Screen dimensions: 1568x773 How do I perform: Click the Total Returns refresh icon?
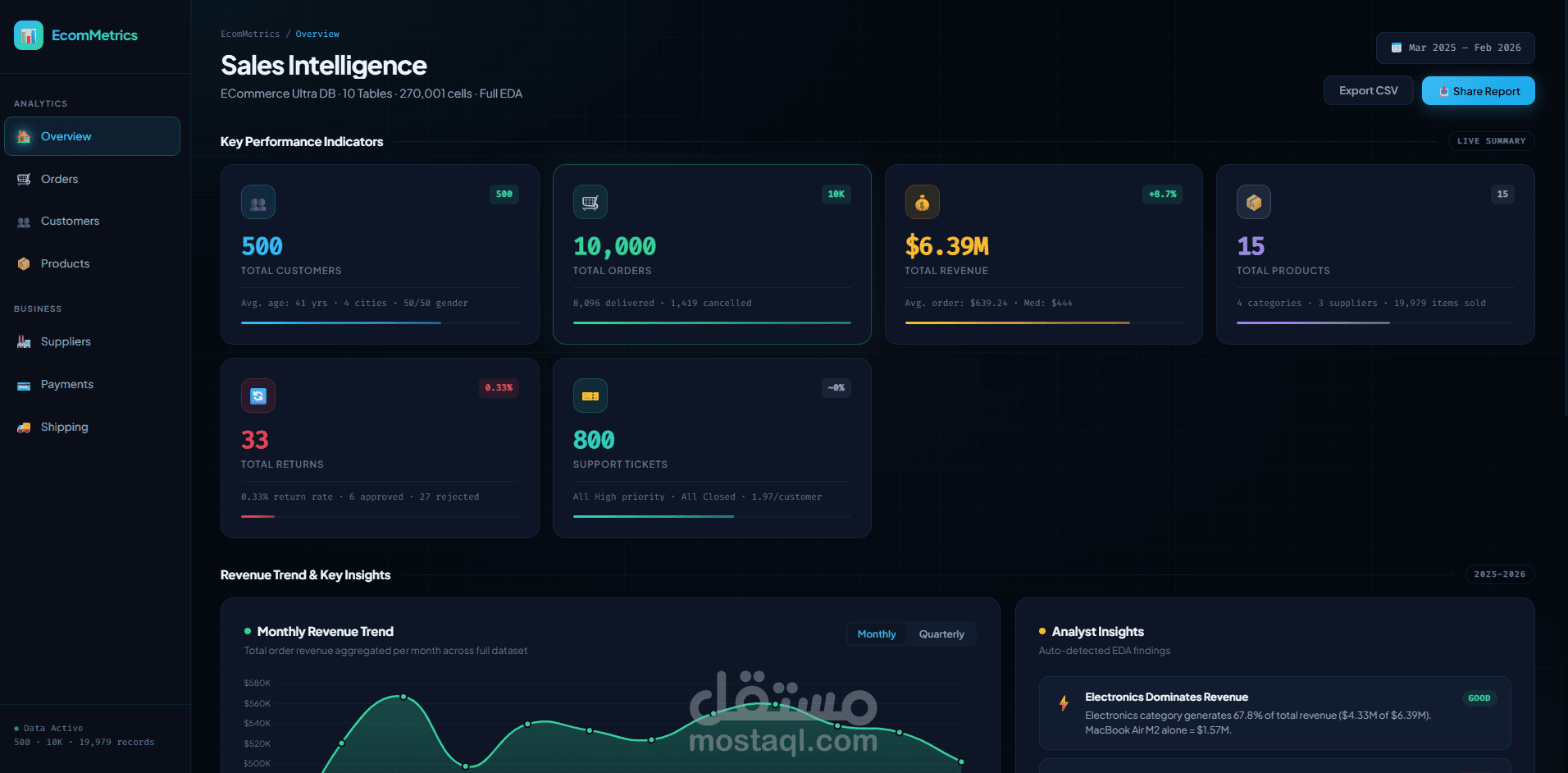coord(258,396)
